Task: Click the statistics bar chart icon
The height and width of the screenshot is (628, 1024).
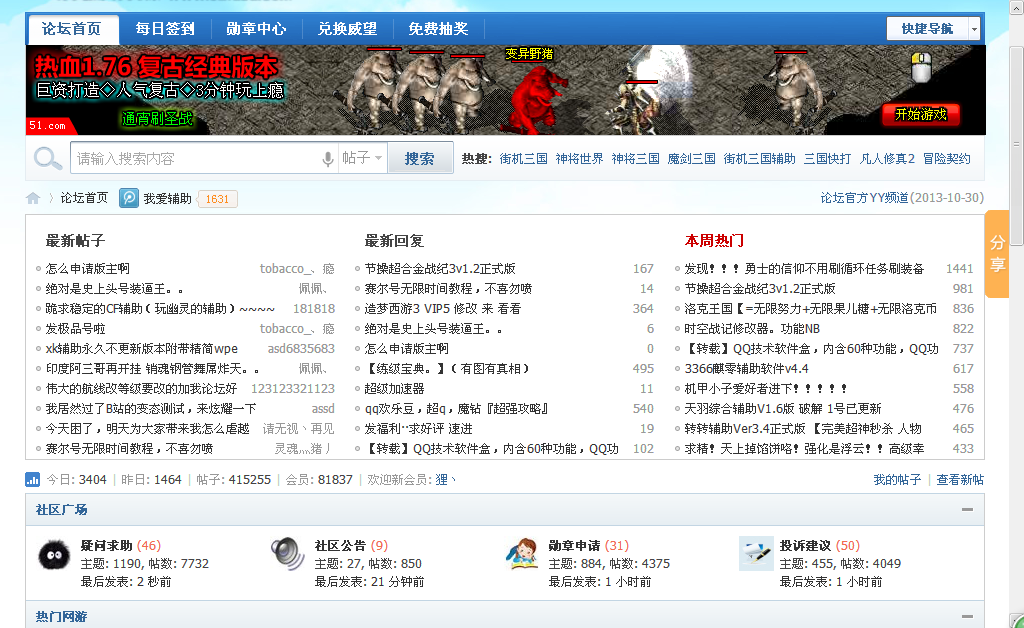Action: pyautogui.click(x=33, y=480)
